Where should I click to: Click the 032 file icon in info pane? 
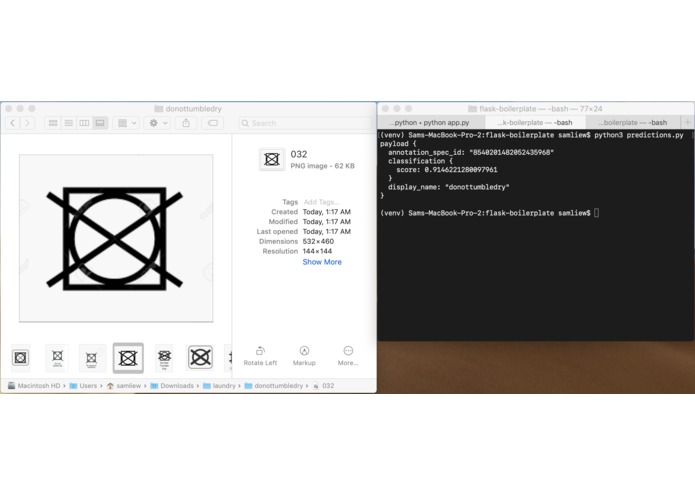(x=272, y=159)
